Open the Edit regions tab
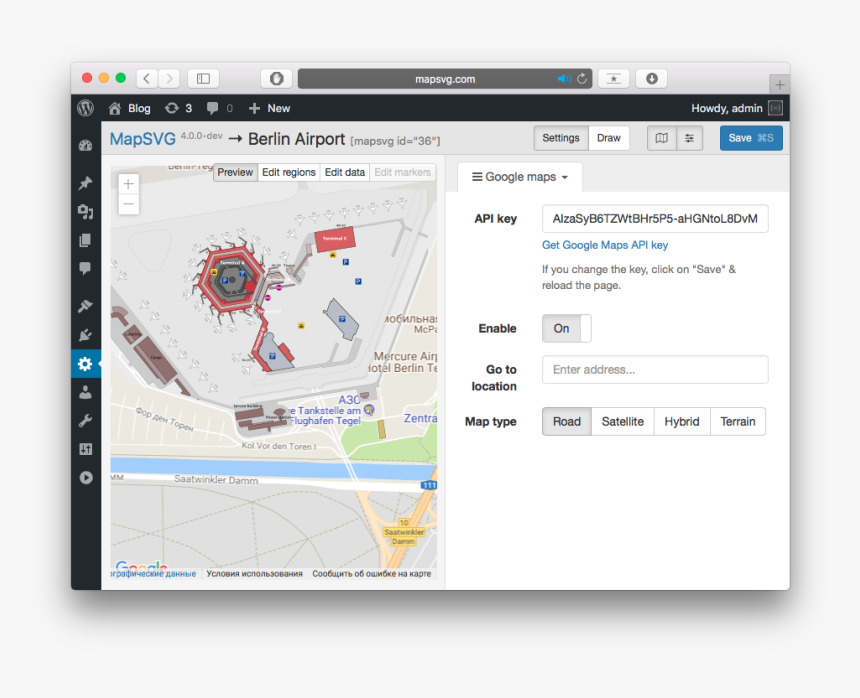 (288, 172)
